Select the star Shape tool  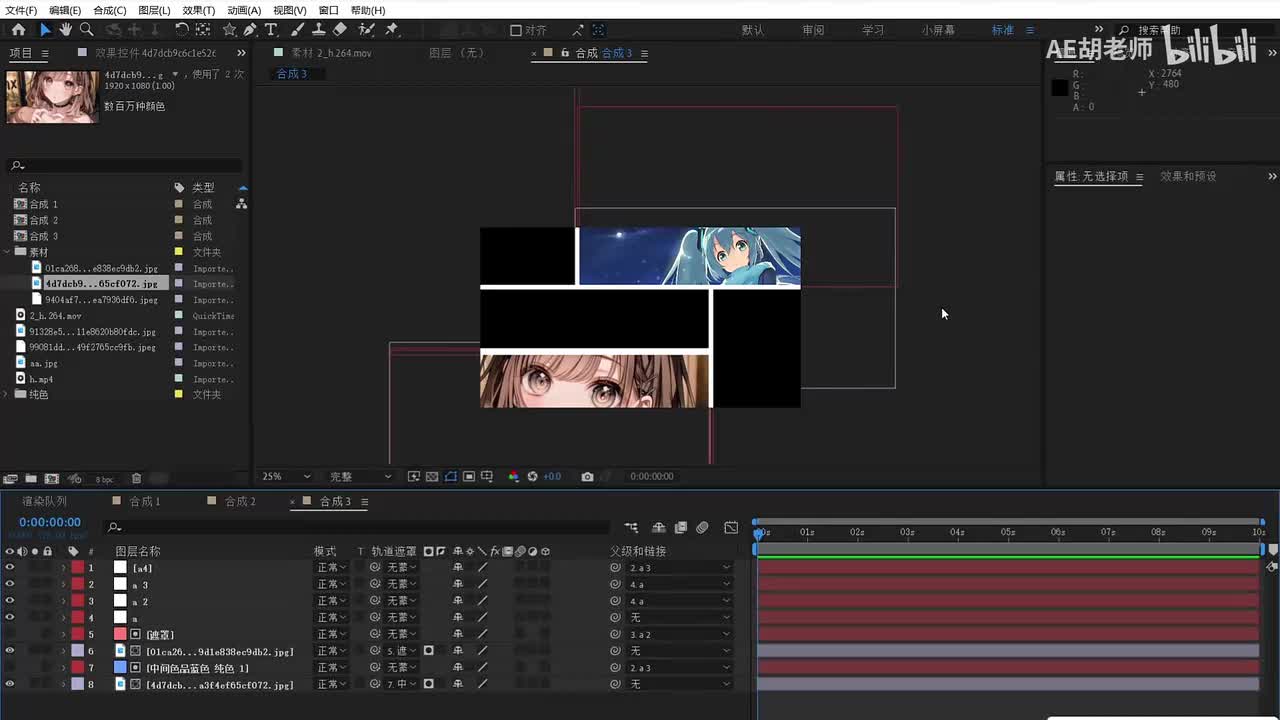(x=230, y=30)
